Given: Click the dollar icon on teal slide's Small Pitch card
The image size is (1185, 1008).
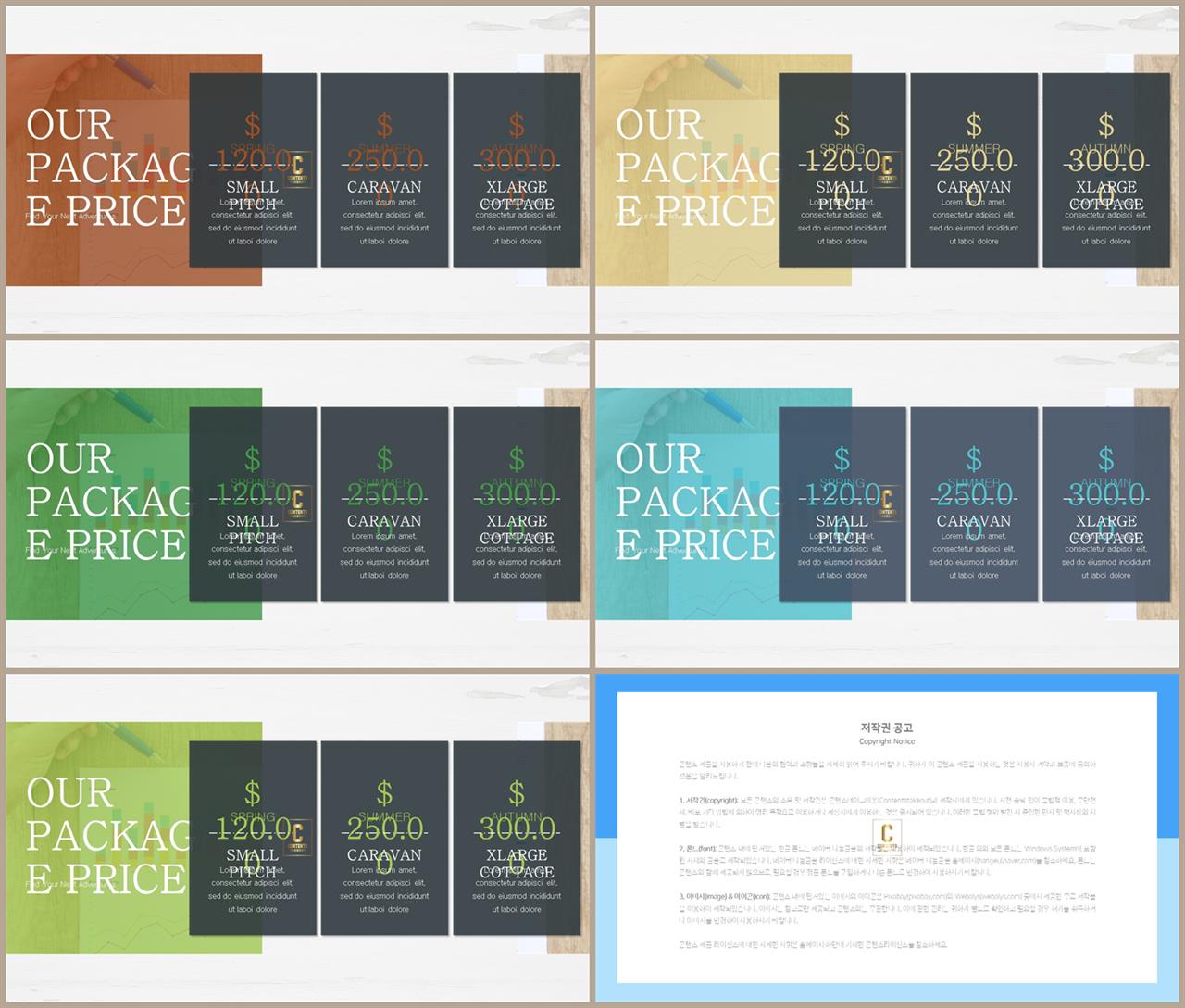Looking at the screenshot, I should (x=842, y=459).
